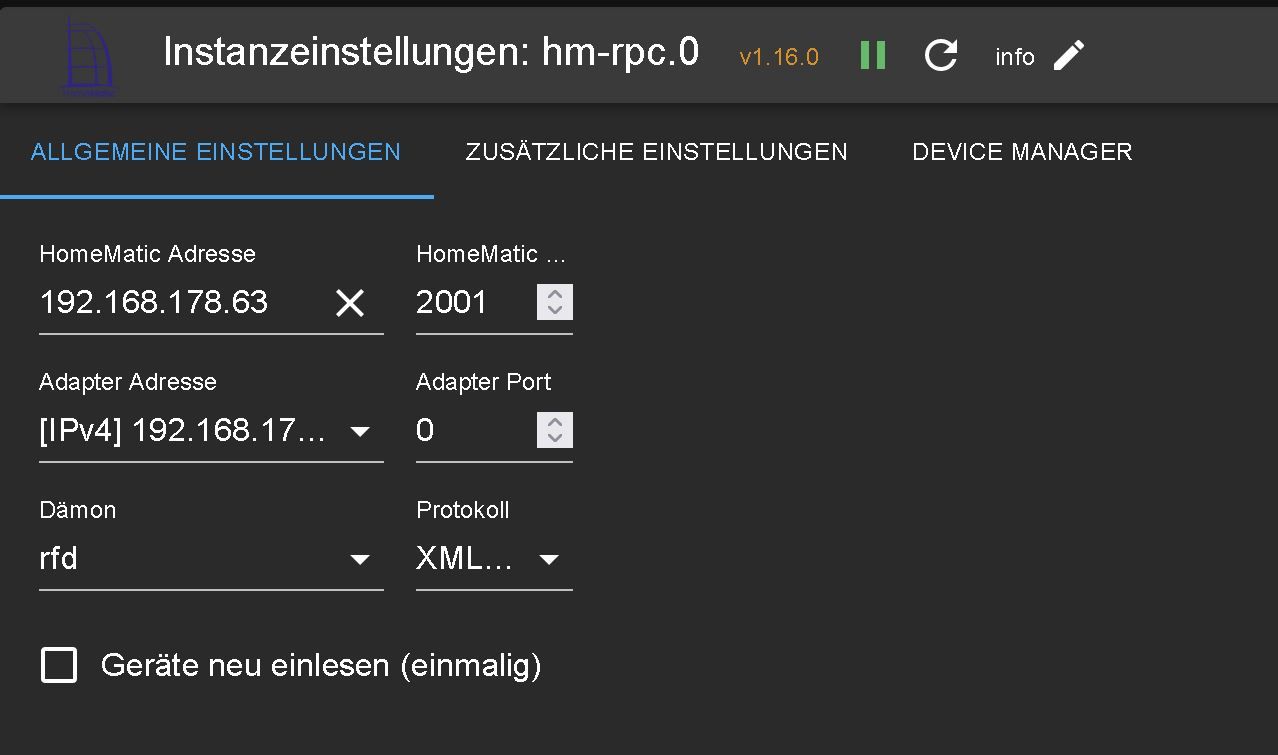Click the info link

[x=1014, y=57]
